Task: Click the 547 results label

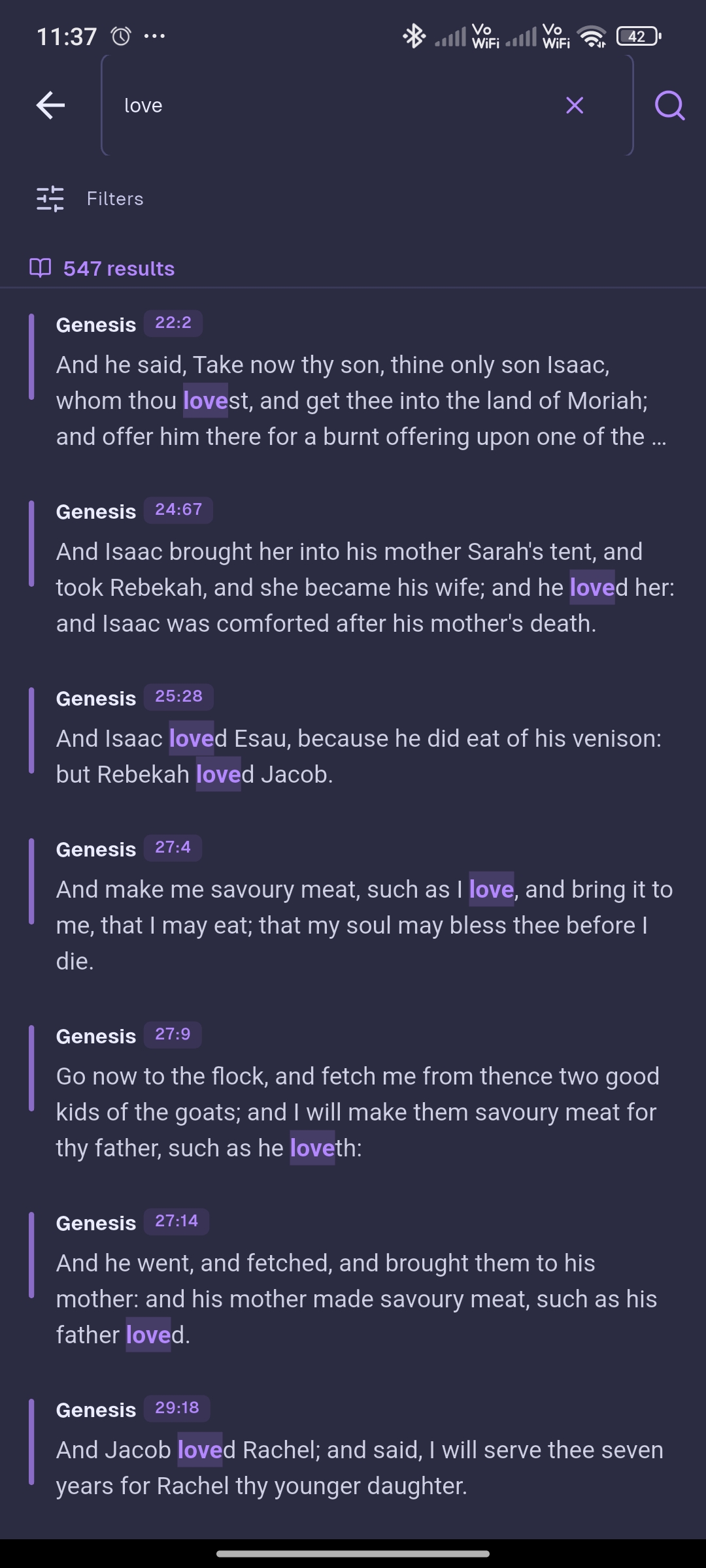Action: pos(118,268)
